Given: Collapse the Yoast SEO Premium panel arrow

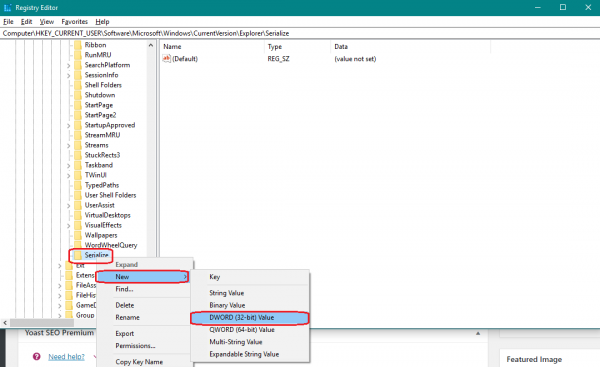Looking at the screenshot, I should tap(478, 333).
